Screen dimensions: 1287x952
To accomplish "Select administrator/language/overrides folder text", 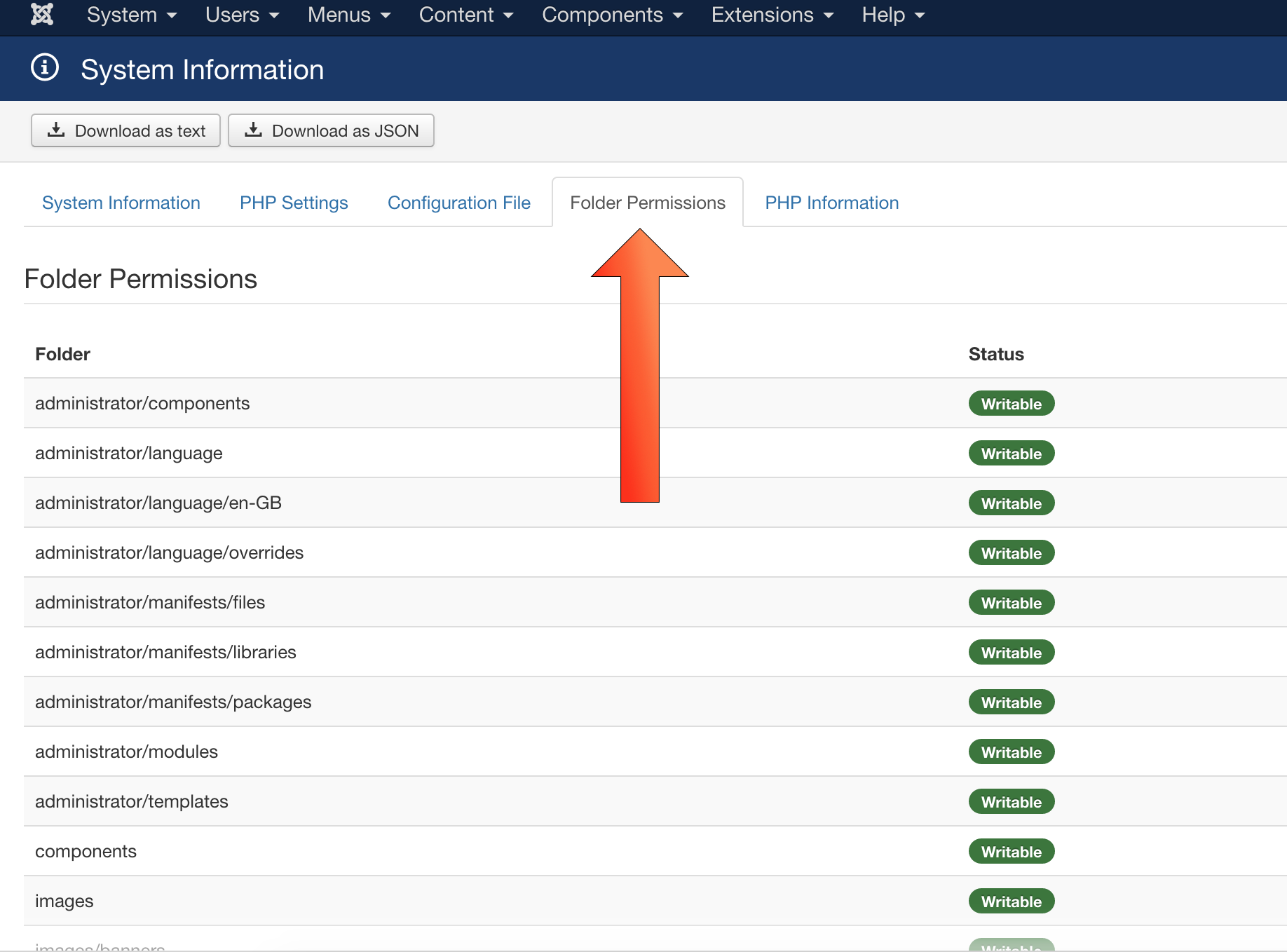I will (170, 552).
